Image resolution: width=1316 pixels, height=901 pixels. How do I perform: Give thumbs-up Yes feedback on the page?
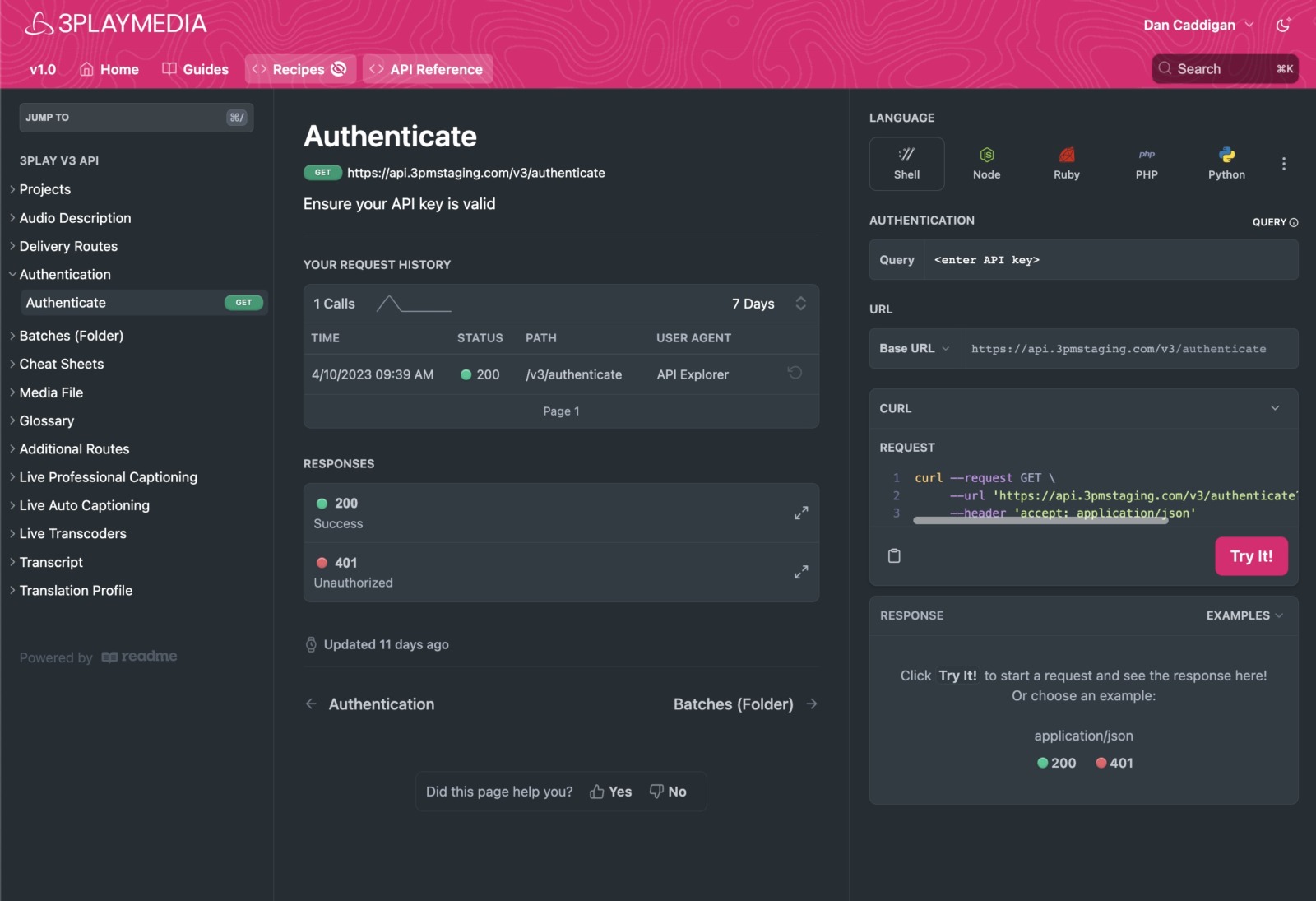(609, 791)
